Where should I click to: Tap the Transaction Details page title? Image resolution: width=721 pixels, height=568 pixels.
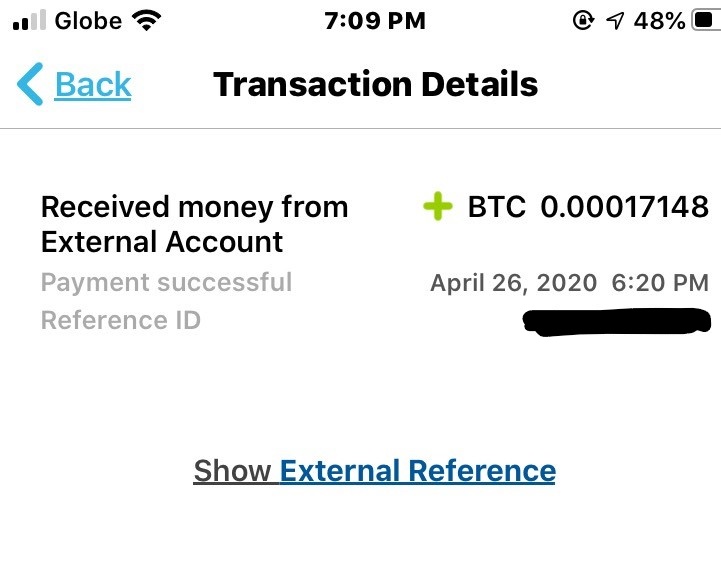(x=375, y=84)
